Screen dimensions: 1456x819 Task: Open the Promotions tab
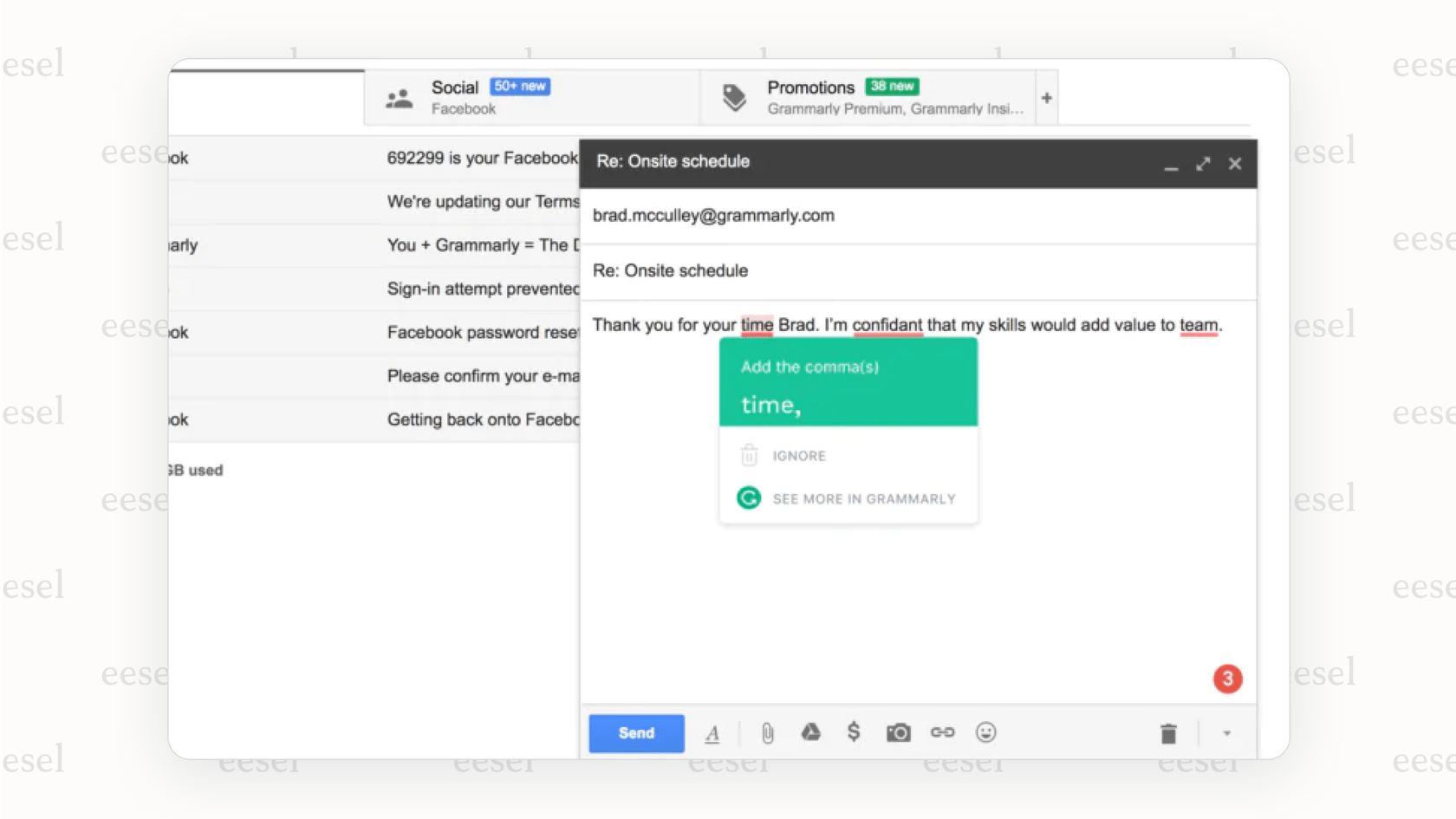click(x=811, y=88)
